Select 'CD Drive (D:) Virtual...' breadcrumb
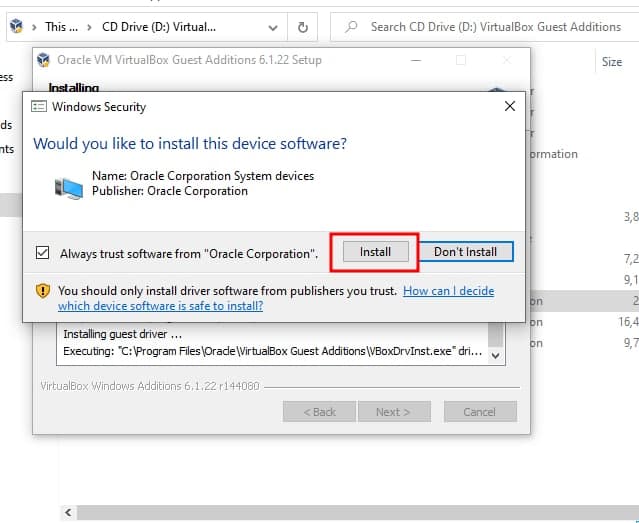Viewport: 639px width, 523px height. (x=159, y=27)
